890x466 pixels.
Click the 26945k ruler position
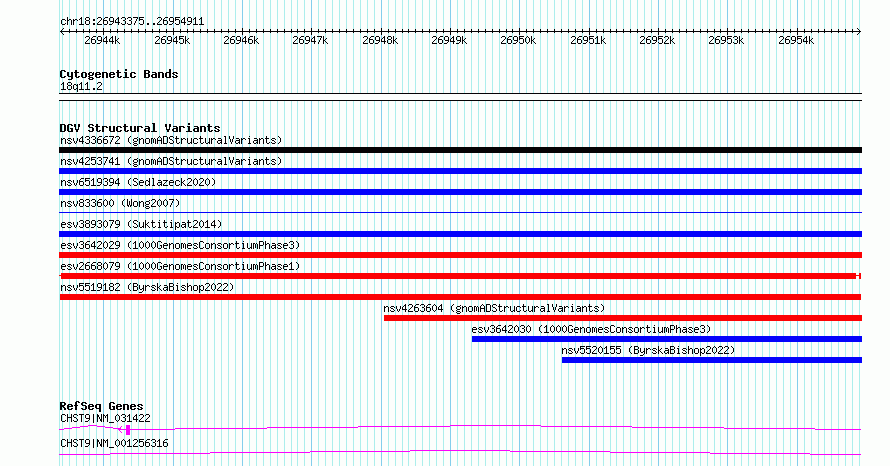[x=172, y=40]
